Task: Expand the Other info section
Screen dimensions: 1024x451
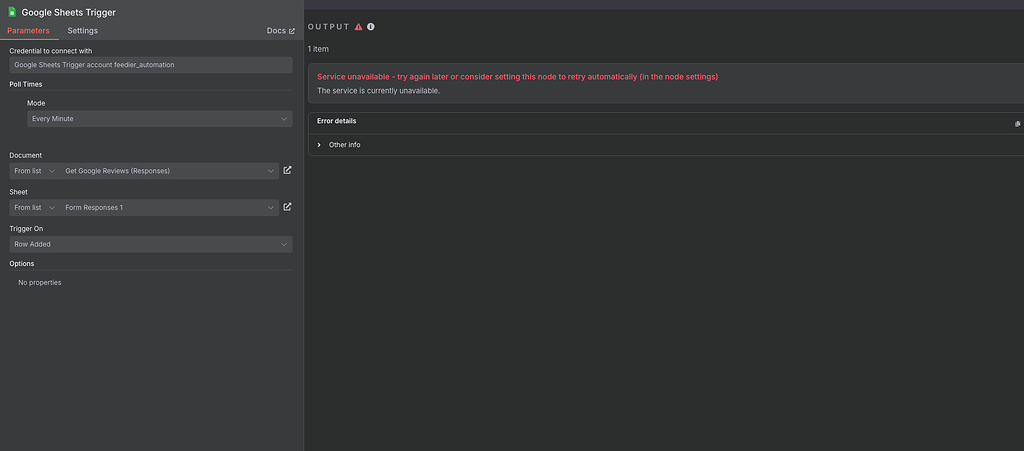Action: pos(339,145)
